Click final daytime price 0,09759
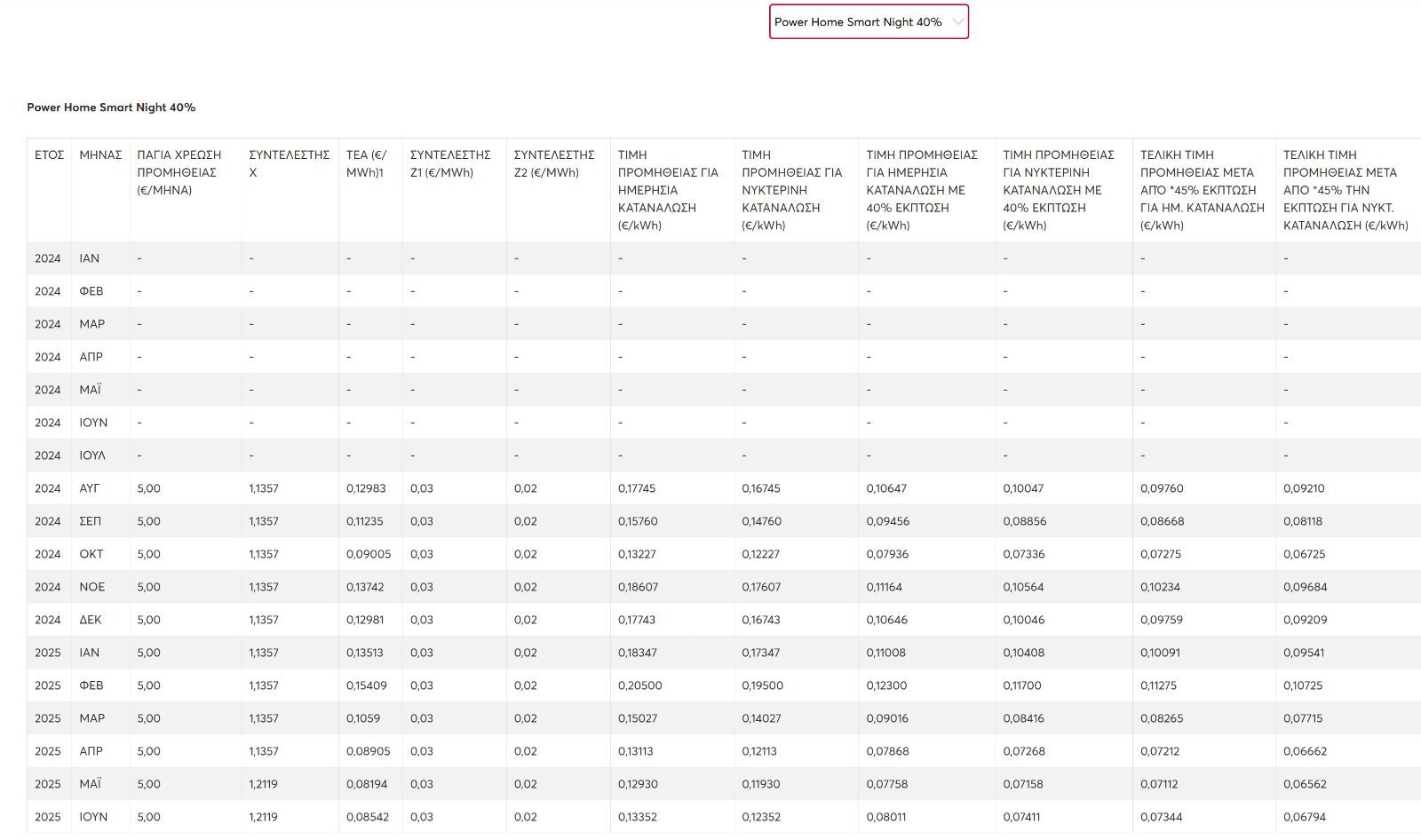 [1162, 620]
